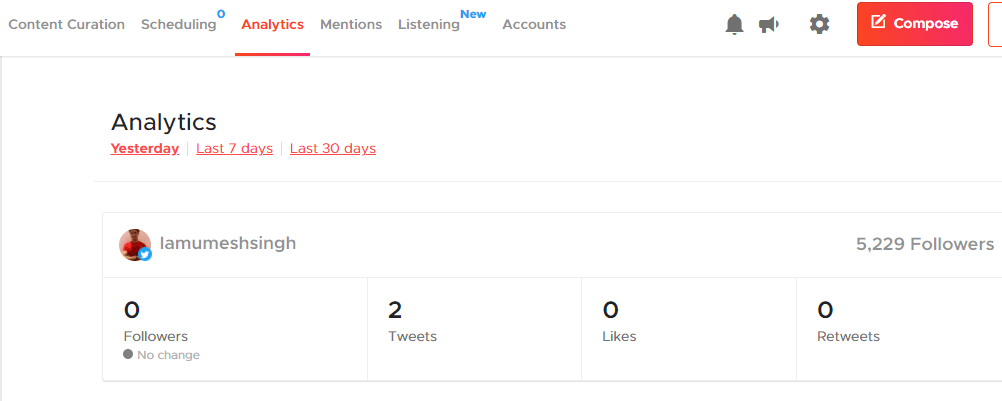Open settings via the gear icon

coord(819,24)
